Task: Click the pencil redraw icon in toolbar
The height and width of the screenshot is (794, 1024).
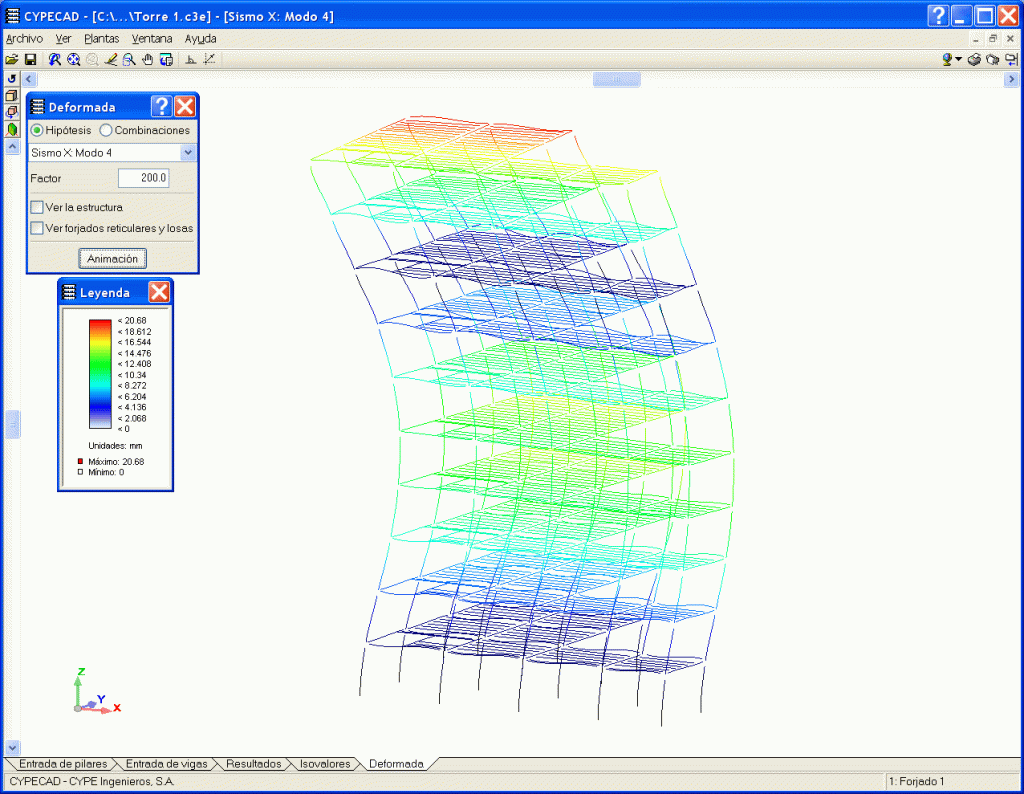Action: (x=111, y=60)
